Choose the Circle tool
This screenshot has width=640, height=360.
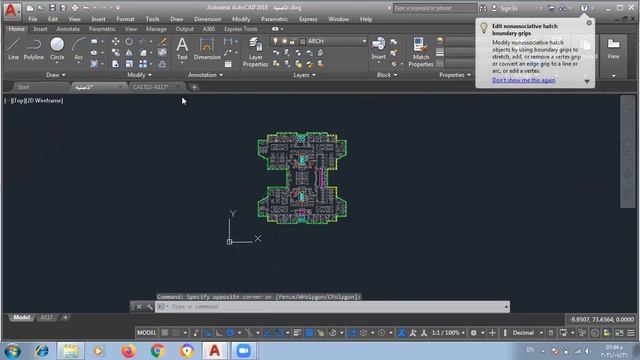(x=57, y=49)
